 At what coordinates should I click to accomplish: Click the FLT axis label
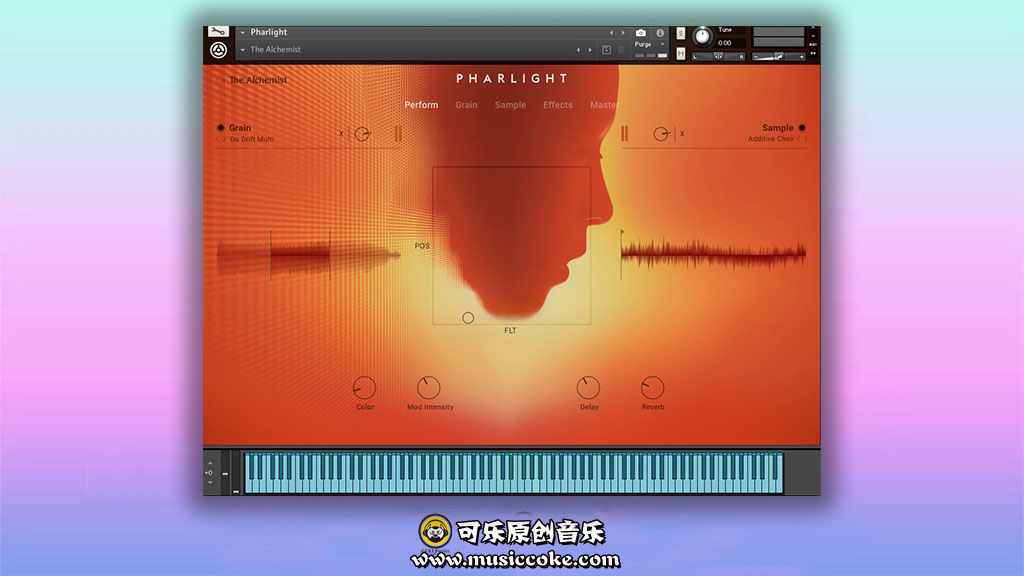pos(510,331)
